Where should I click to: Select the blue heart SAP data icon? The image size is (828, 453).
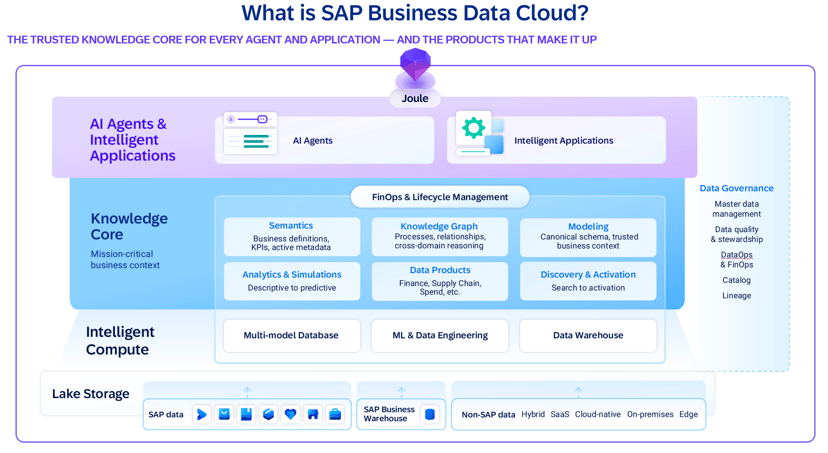coord(290,414)
